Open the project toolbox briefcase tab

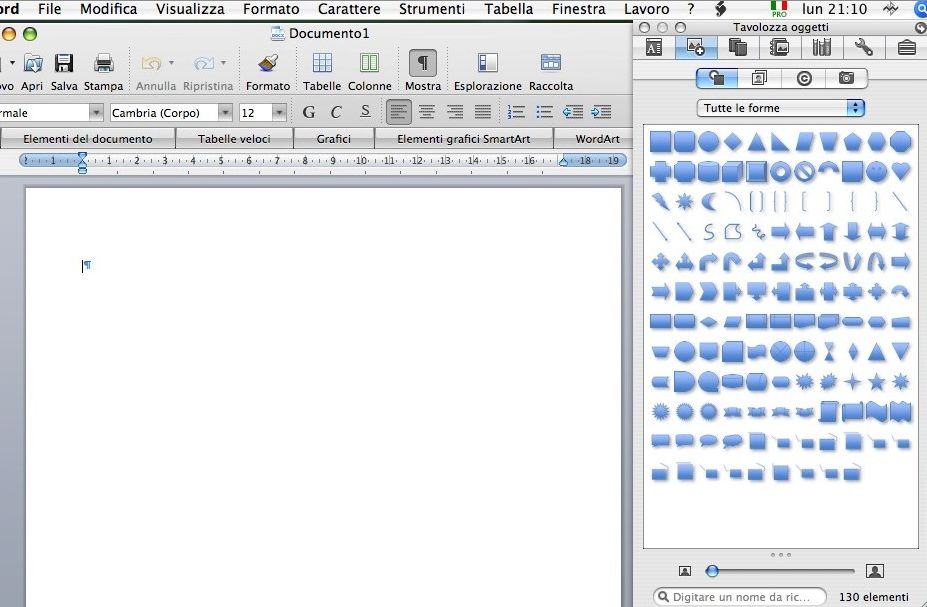[906, 47]
